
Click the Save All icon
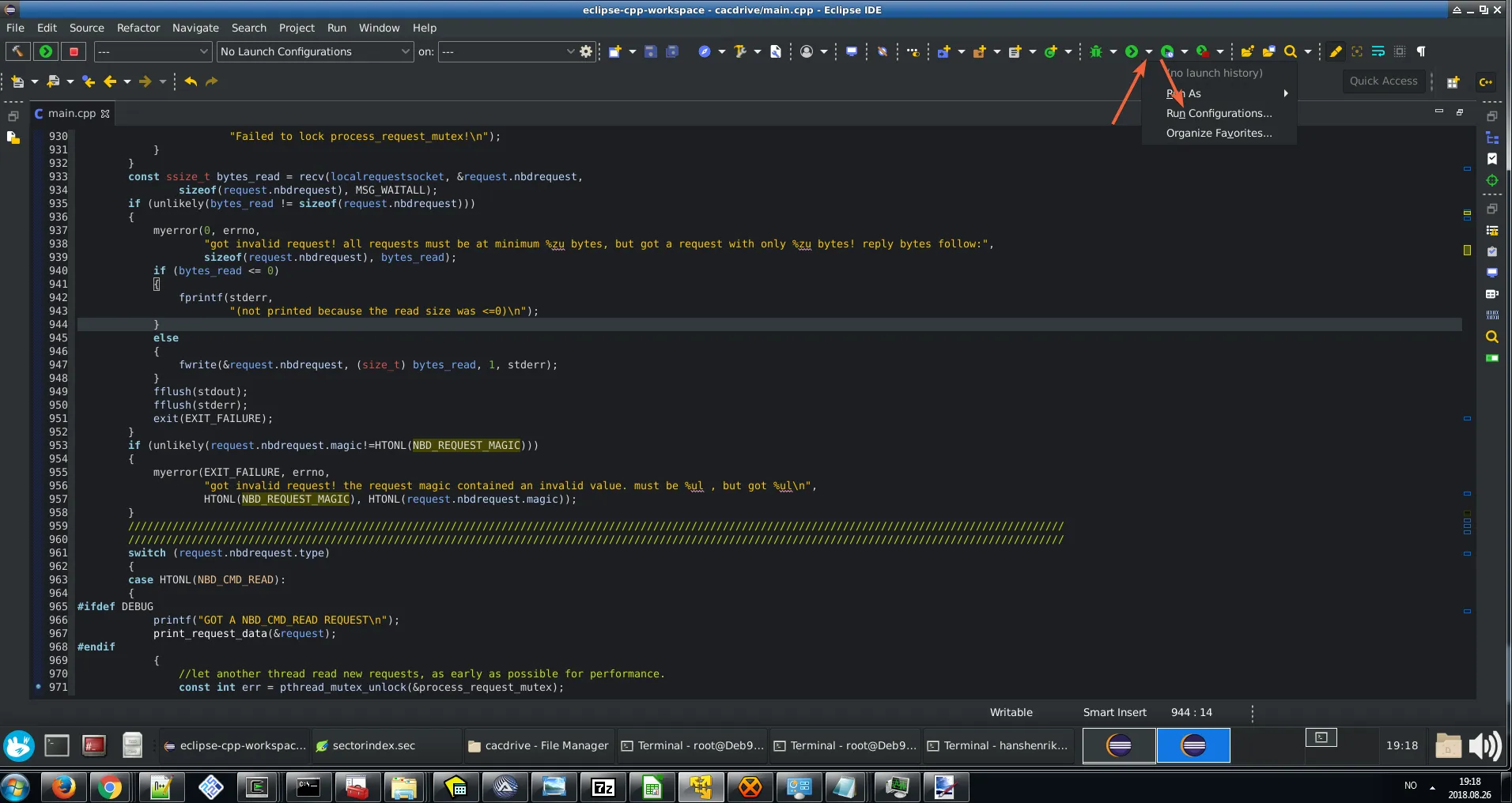(x=672, y=51)
